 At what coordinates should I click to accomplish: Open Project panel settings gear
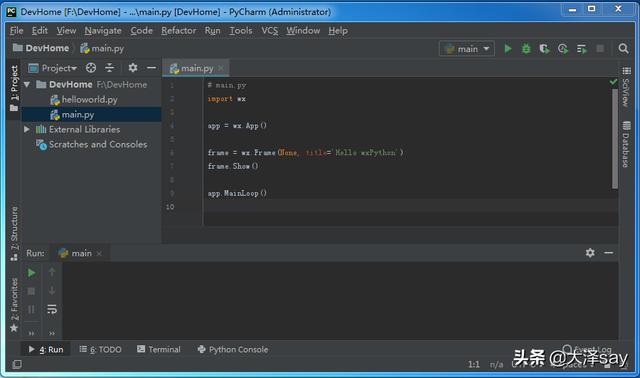click(133, 68)
